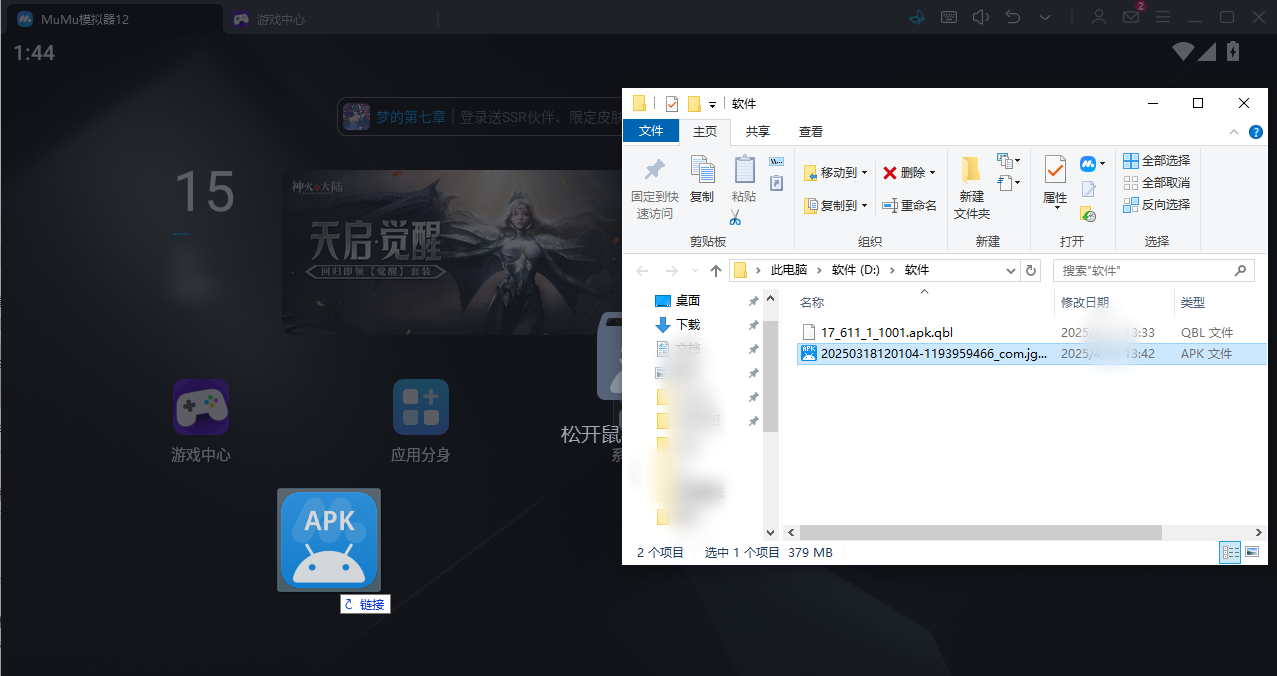
Task: Launch the 游戏中心 app on the desktop
Action: click(200, 407)
